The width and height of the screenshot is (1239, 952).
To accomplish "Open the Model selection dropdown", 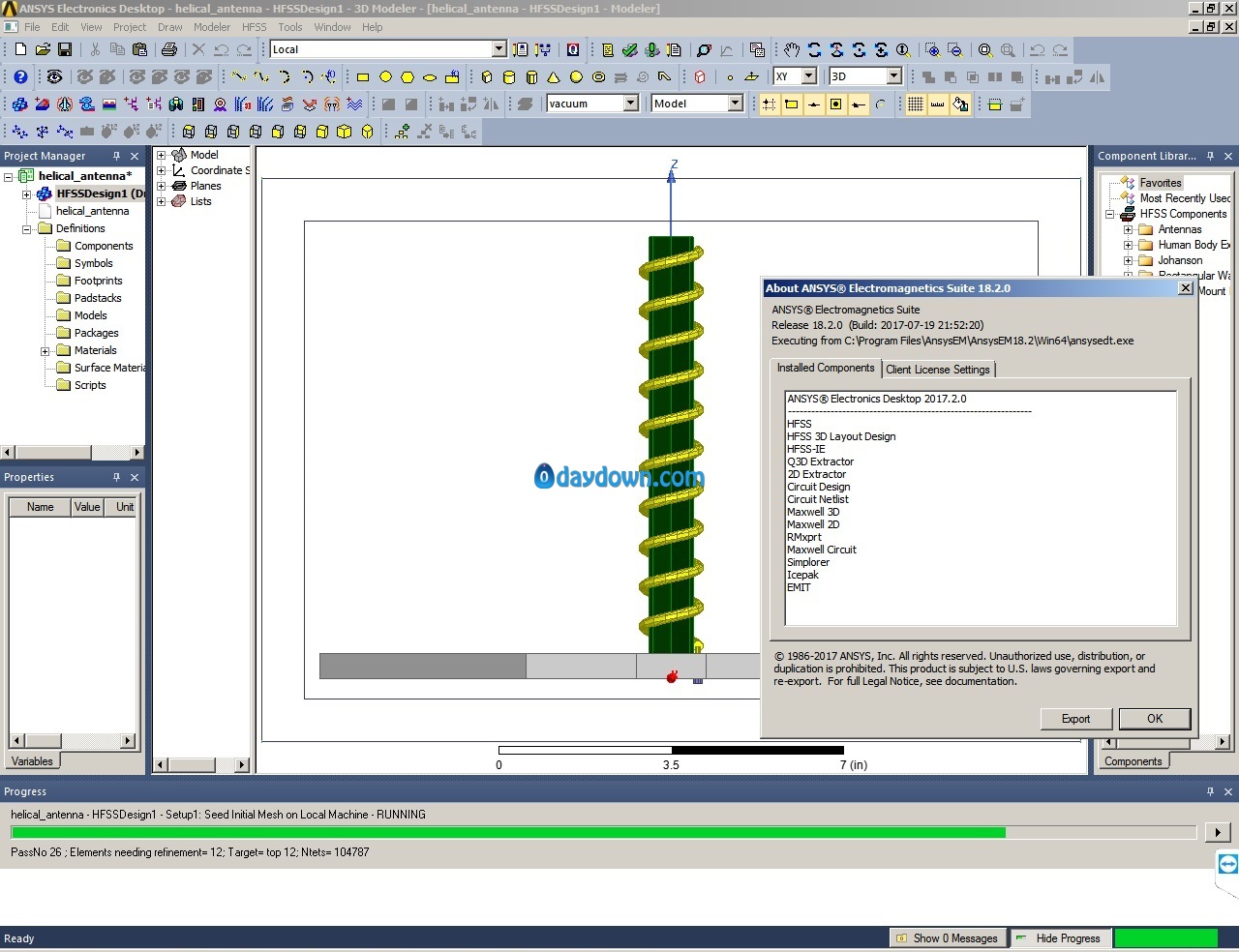I will click(736, 104).
